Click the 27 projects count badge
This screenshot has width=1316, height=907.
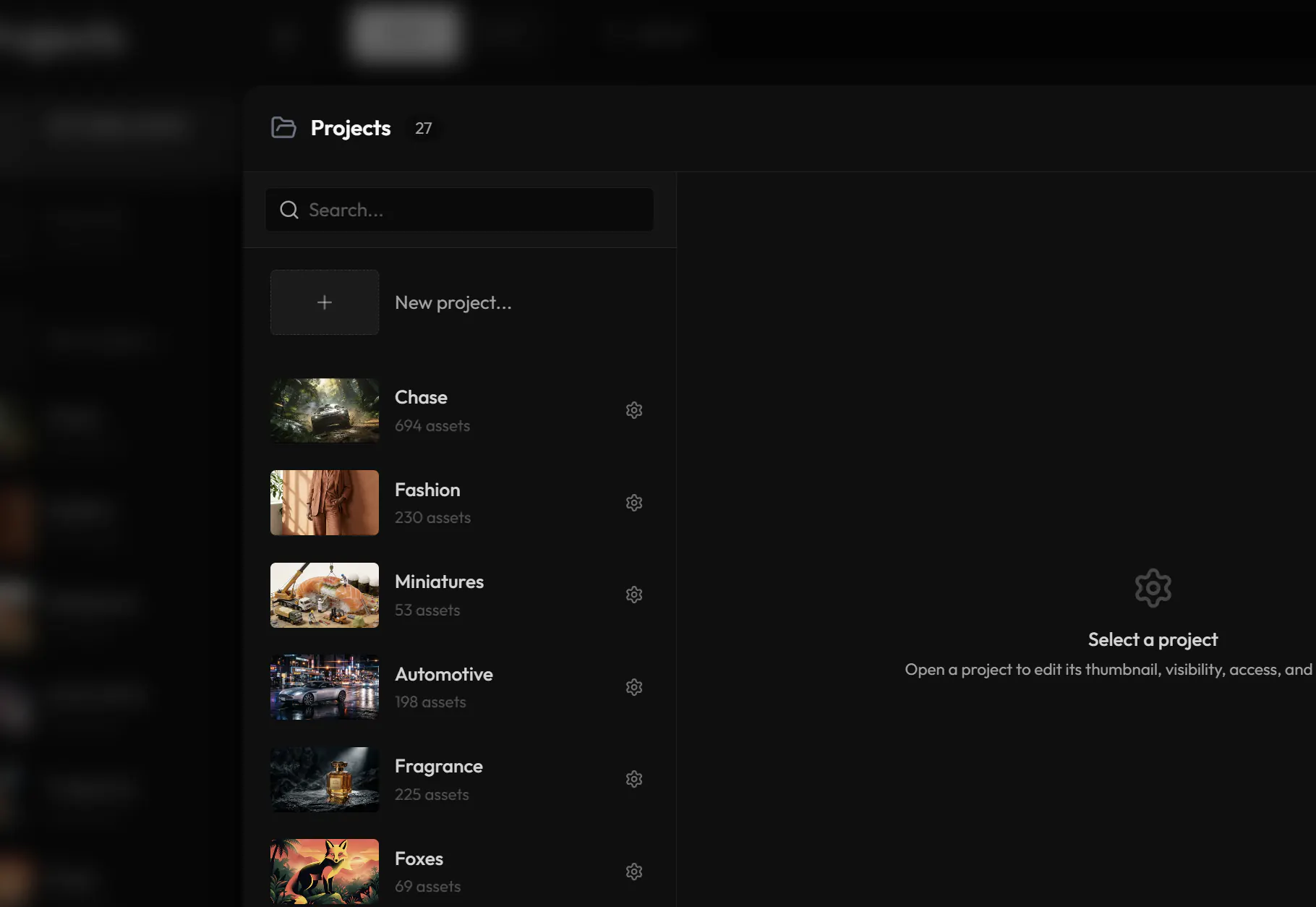click(424, 128)
